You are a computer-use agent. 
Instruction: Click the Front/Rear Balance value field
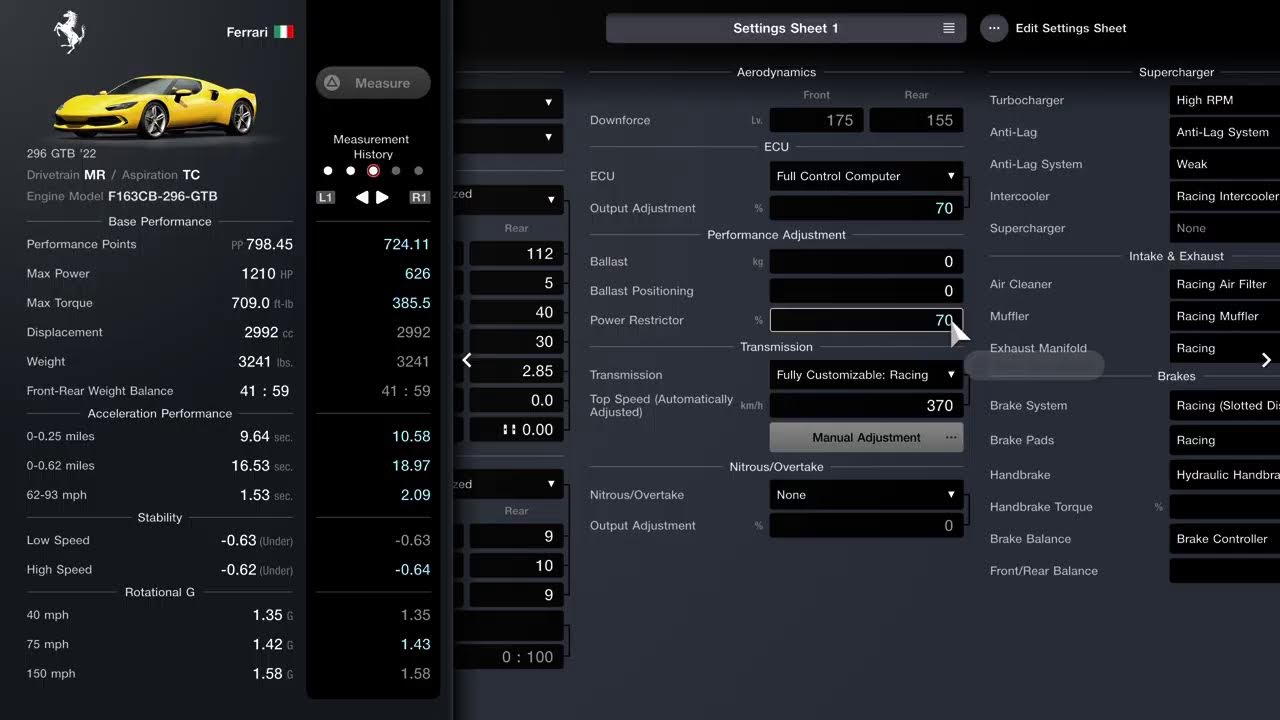tap(1225, 571)
